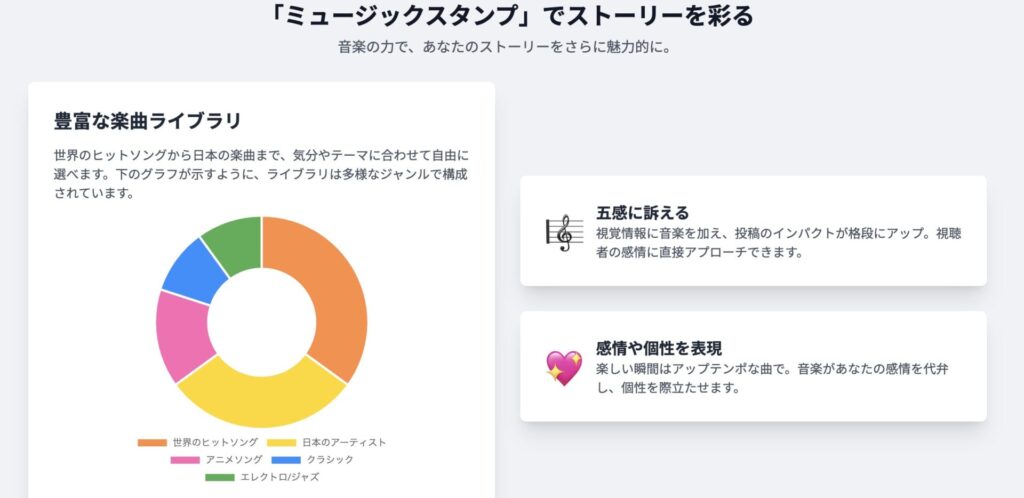This screenshot has height=498, width=1024.
Task: Click the yellow donut chart segment
Action: (261, 398)
